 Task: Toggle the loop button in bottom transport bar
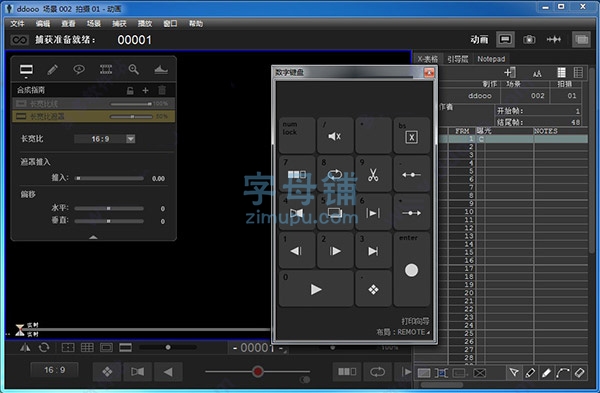377,372
